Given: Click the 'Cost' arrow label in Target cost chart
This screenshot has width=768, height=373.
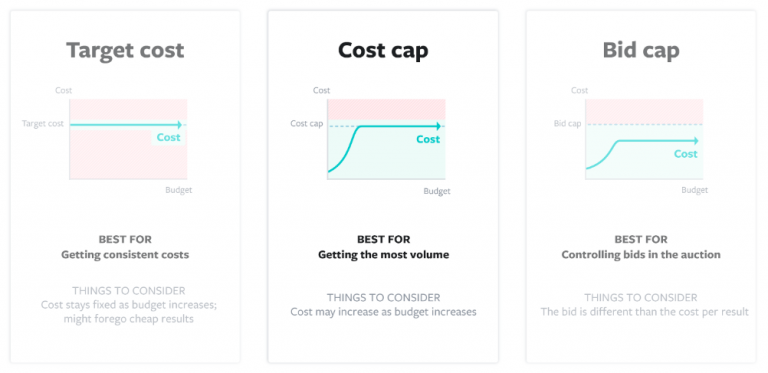Looking at the screenshot, I should coord(168,138).
